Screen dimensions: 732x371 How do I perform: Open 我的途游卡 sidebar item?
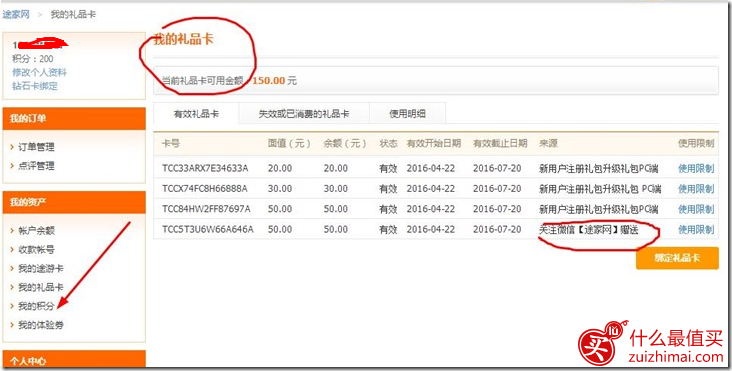[x=41, y=269]
